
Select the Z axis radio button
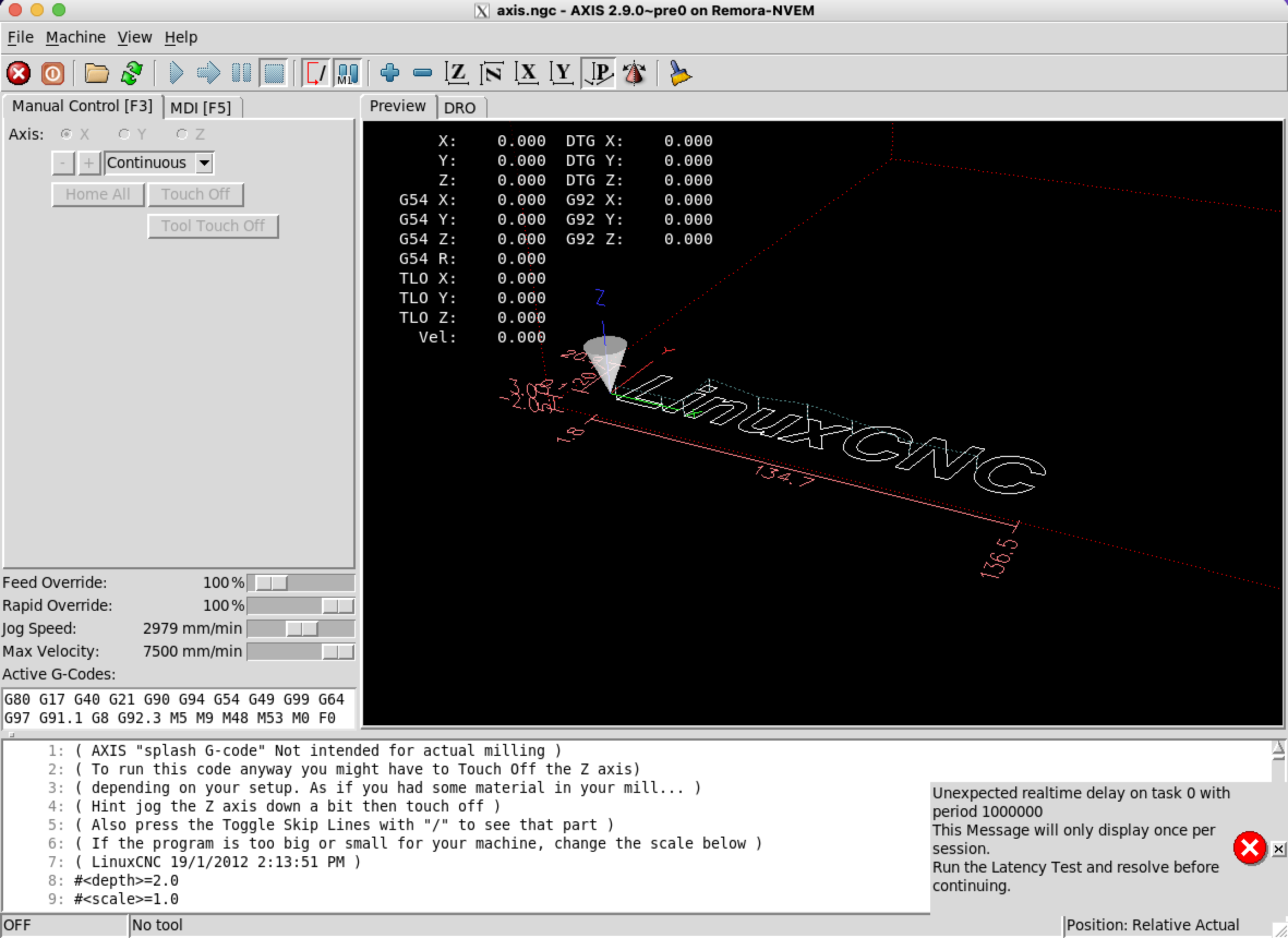tap(182, 134)
